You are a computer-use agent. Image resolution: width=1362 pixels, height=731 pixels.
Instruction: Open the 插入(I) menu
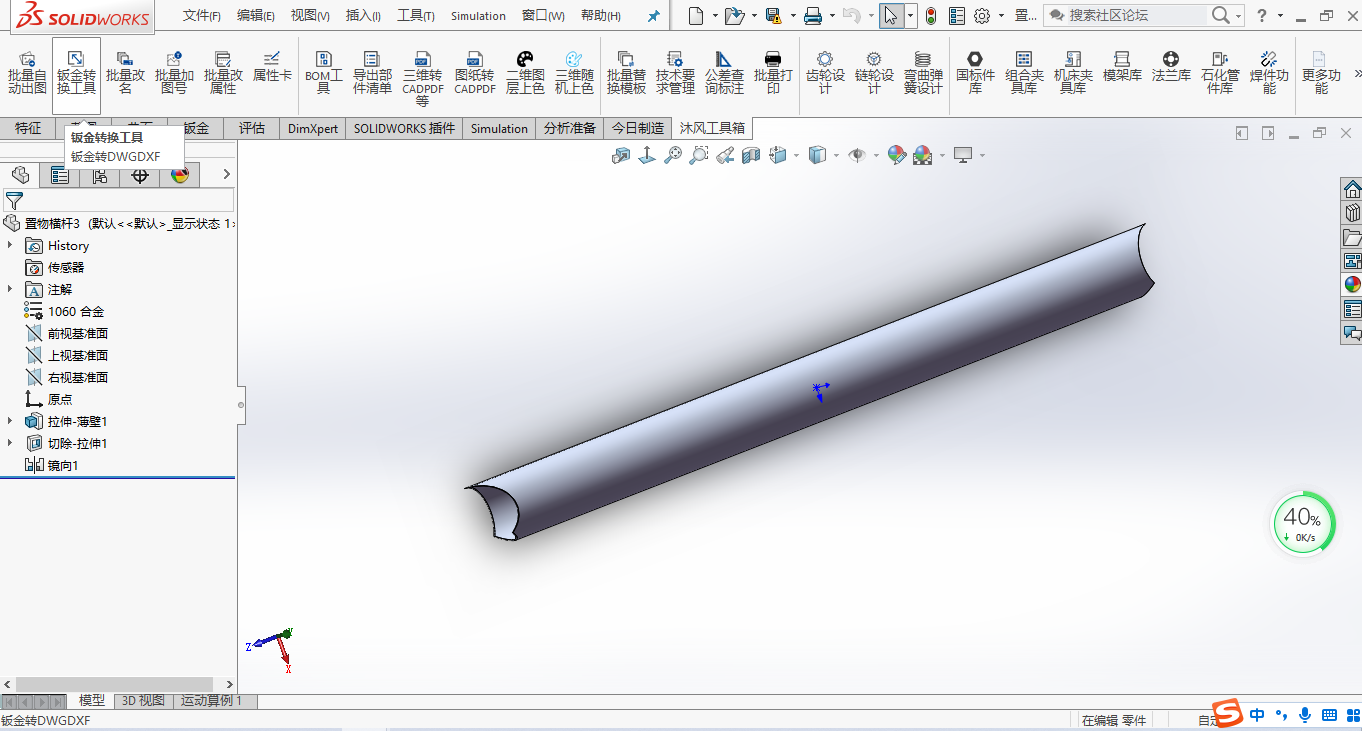click(363, 16)
